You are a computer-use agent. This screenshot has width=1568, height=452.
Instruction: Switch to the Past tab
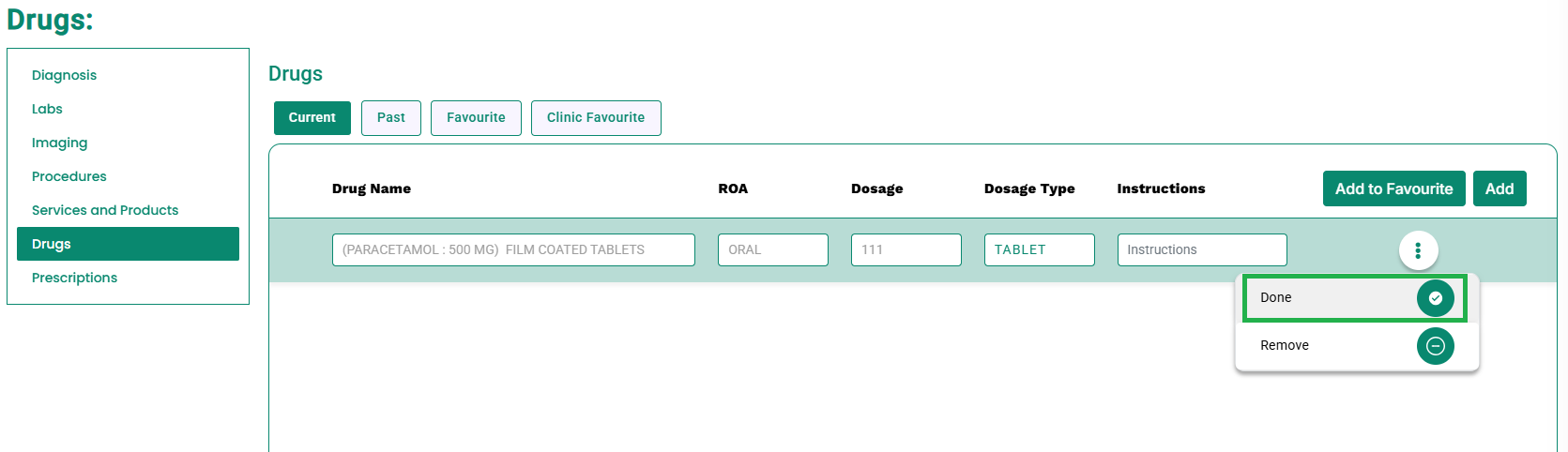click(391, 118)
